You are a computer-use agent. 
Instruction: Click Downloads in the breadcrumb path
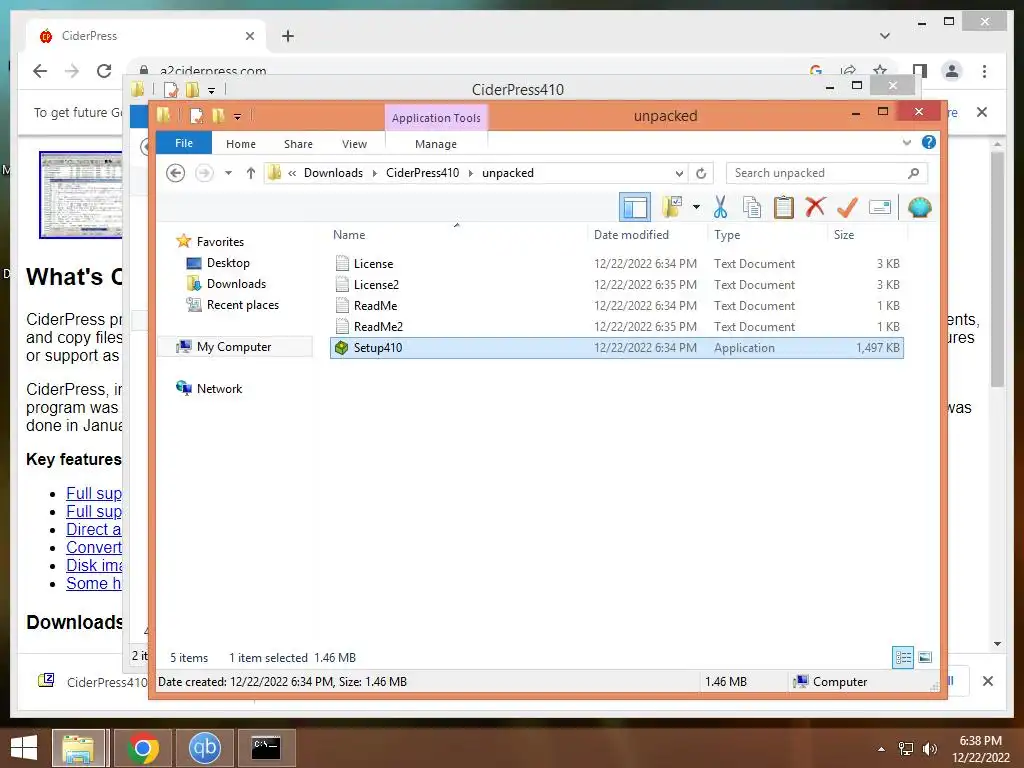(333, 173)
